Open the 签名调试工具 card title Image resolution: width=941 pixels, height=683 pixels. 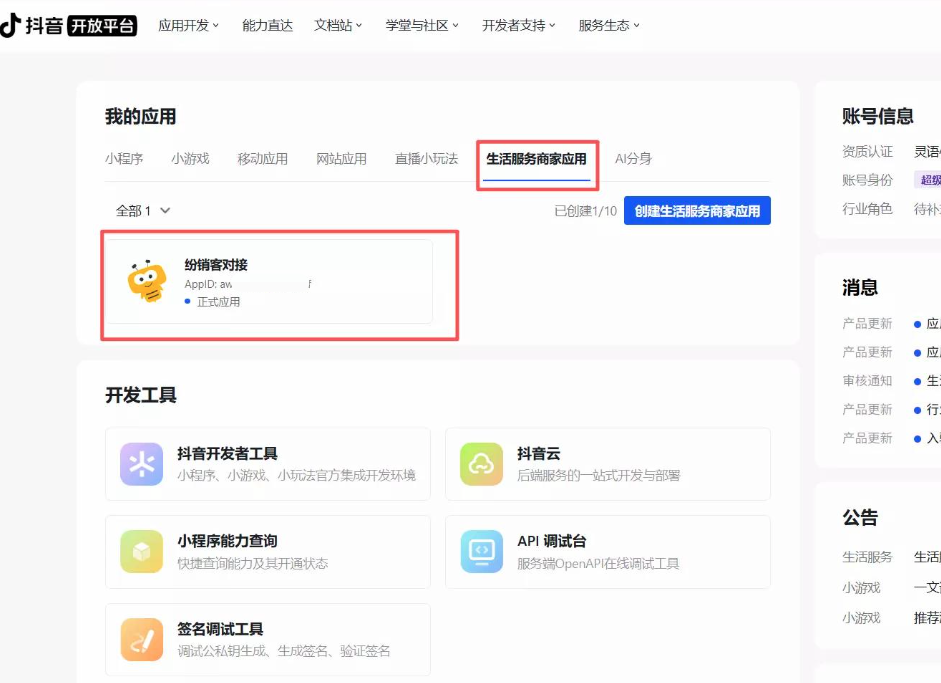[220, 629]
